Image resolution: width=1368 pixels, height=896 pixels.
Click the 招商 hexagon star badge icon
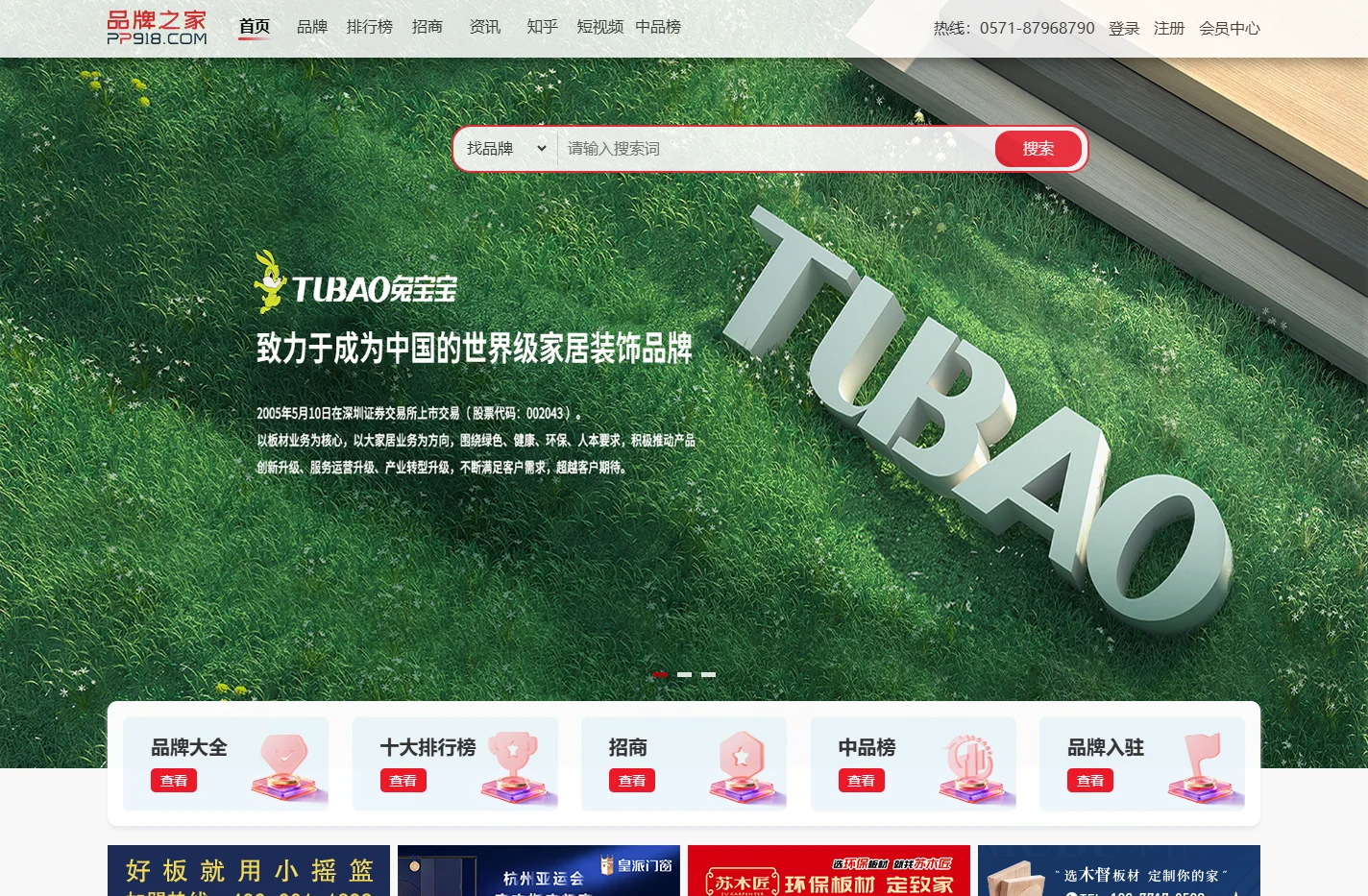(745, 768)
